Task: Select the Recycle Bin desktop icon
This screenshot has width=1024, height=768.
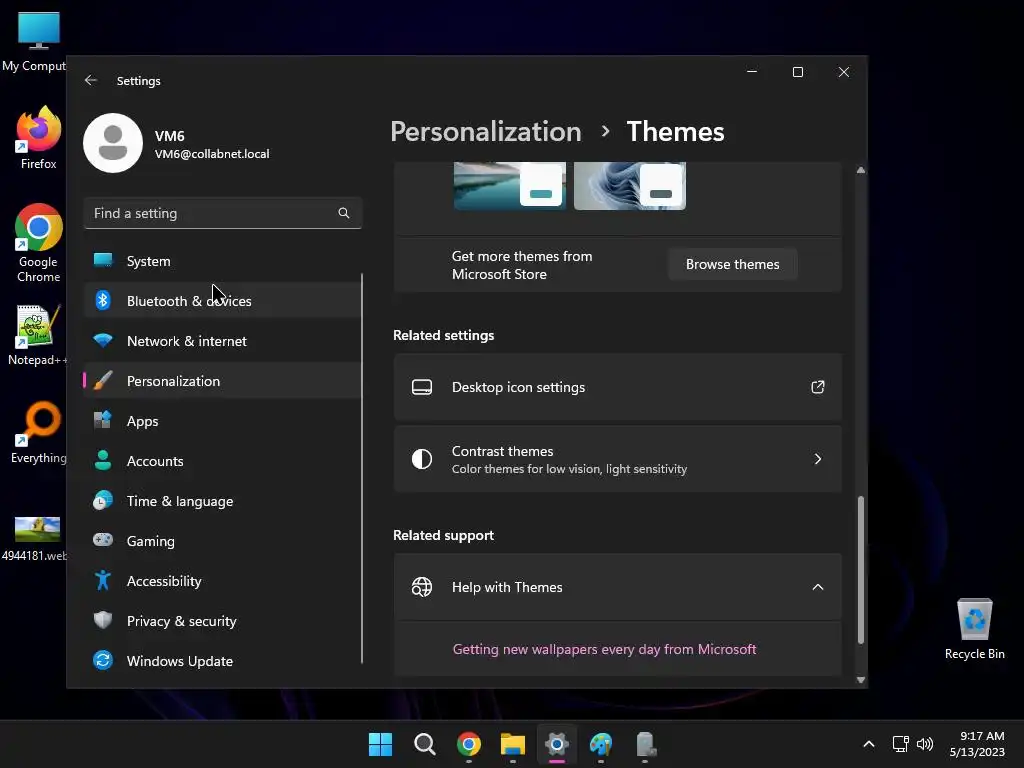Action: click(x=974, y=629)
